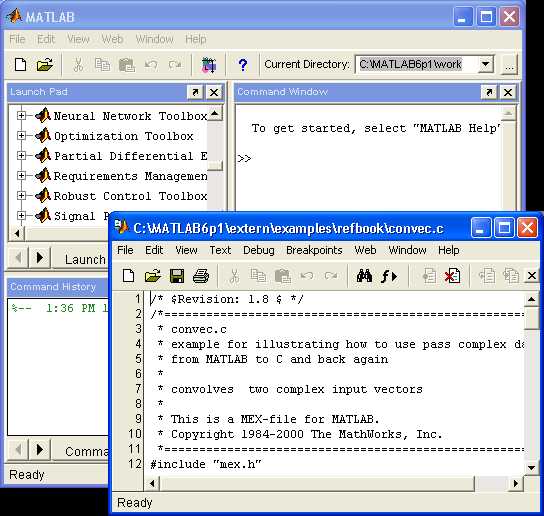The width and height of the screenshot is (544, 516).
Task: Create new file in convec.c editor toolbar
Action: click(x=129, y=276)
